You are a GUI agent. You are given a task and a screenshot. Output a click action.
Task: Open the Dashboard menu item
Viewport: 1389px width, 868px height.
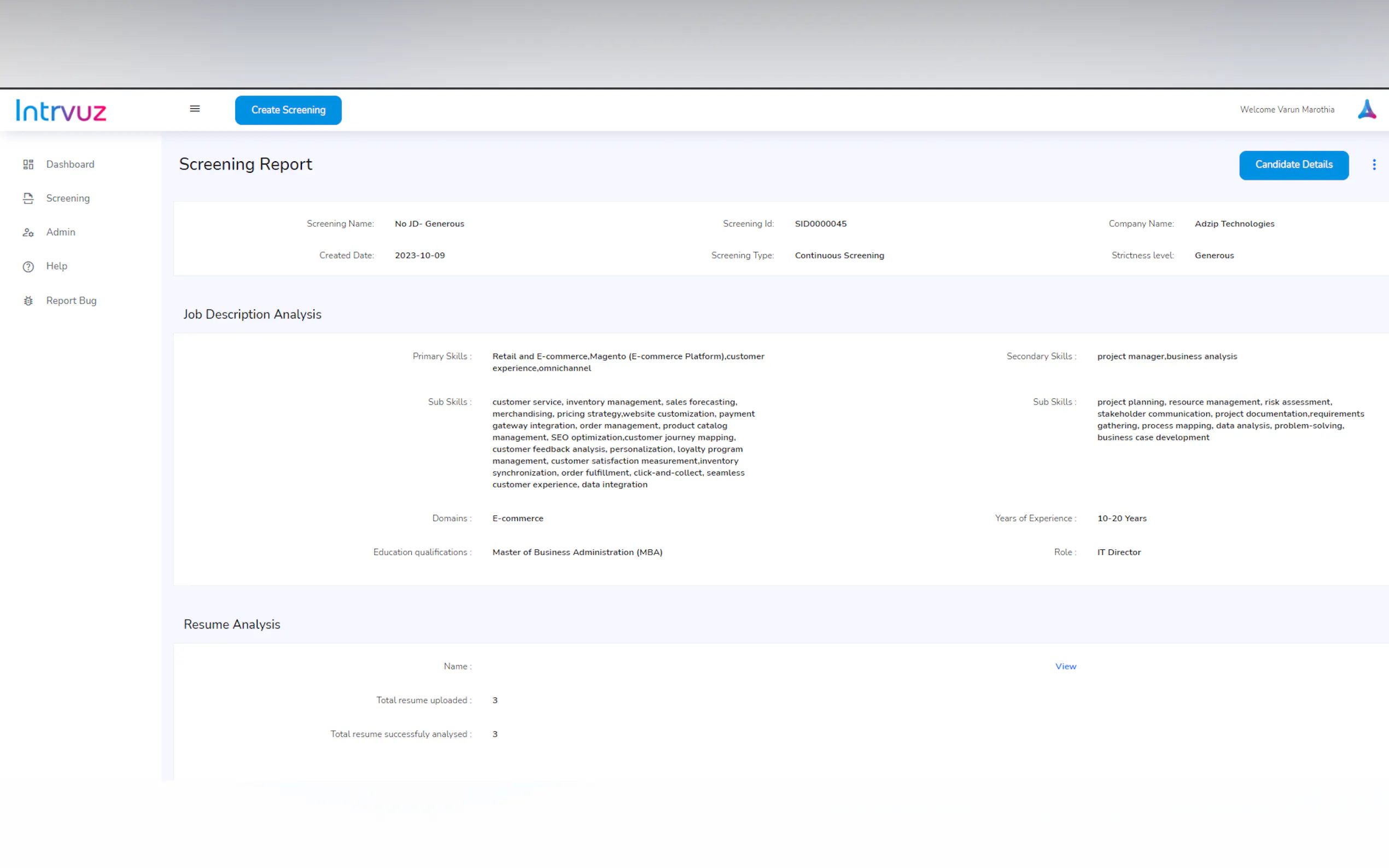pos(70,165)
